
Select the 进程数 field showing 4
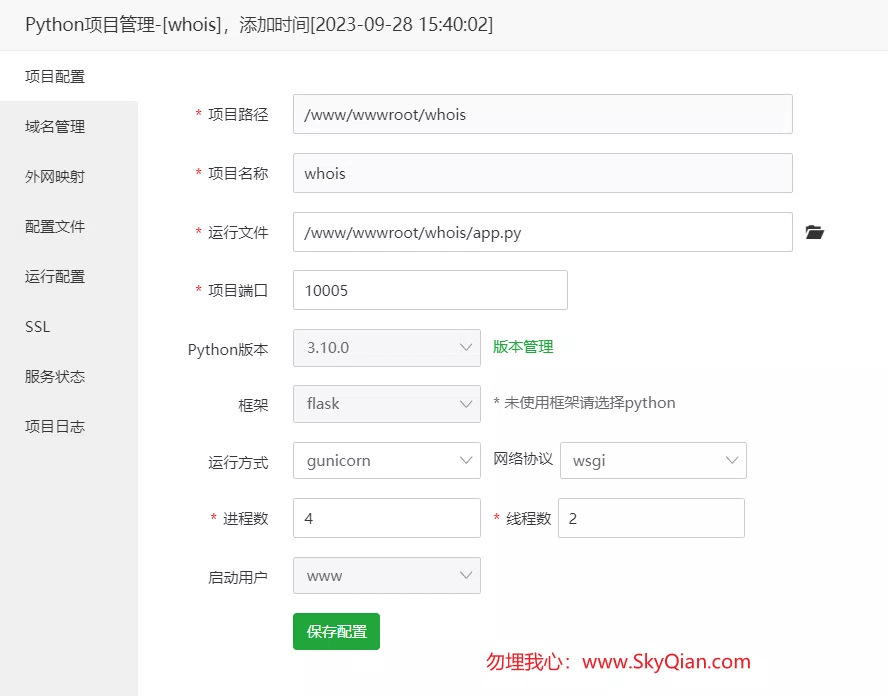tap(387, 518)
